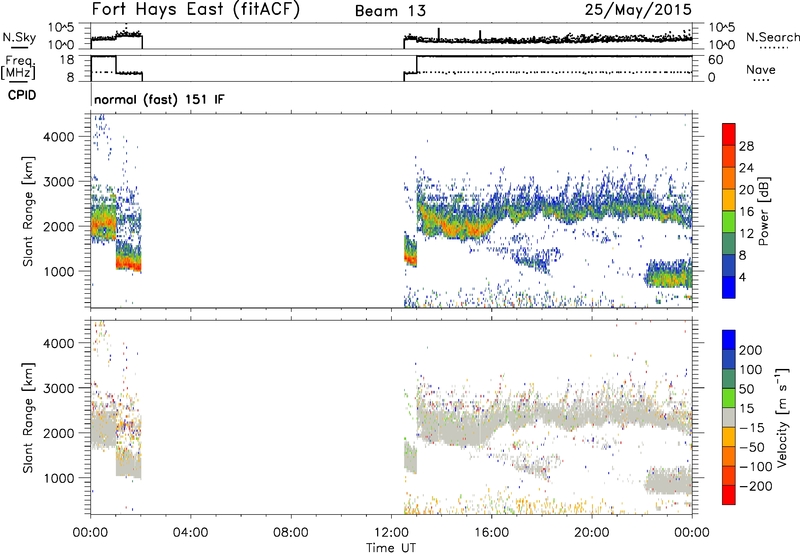Click the "N.Search" legend label
This screenshot has width=800, height=554.
click(772, 37)
